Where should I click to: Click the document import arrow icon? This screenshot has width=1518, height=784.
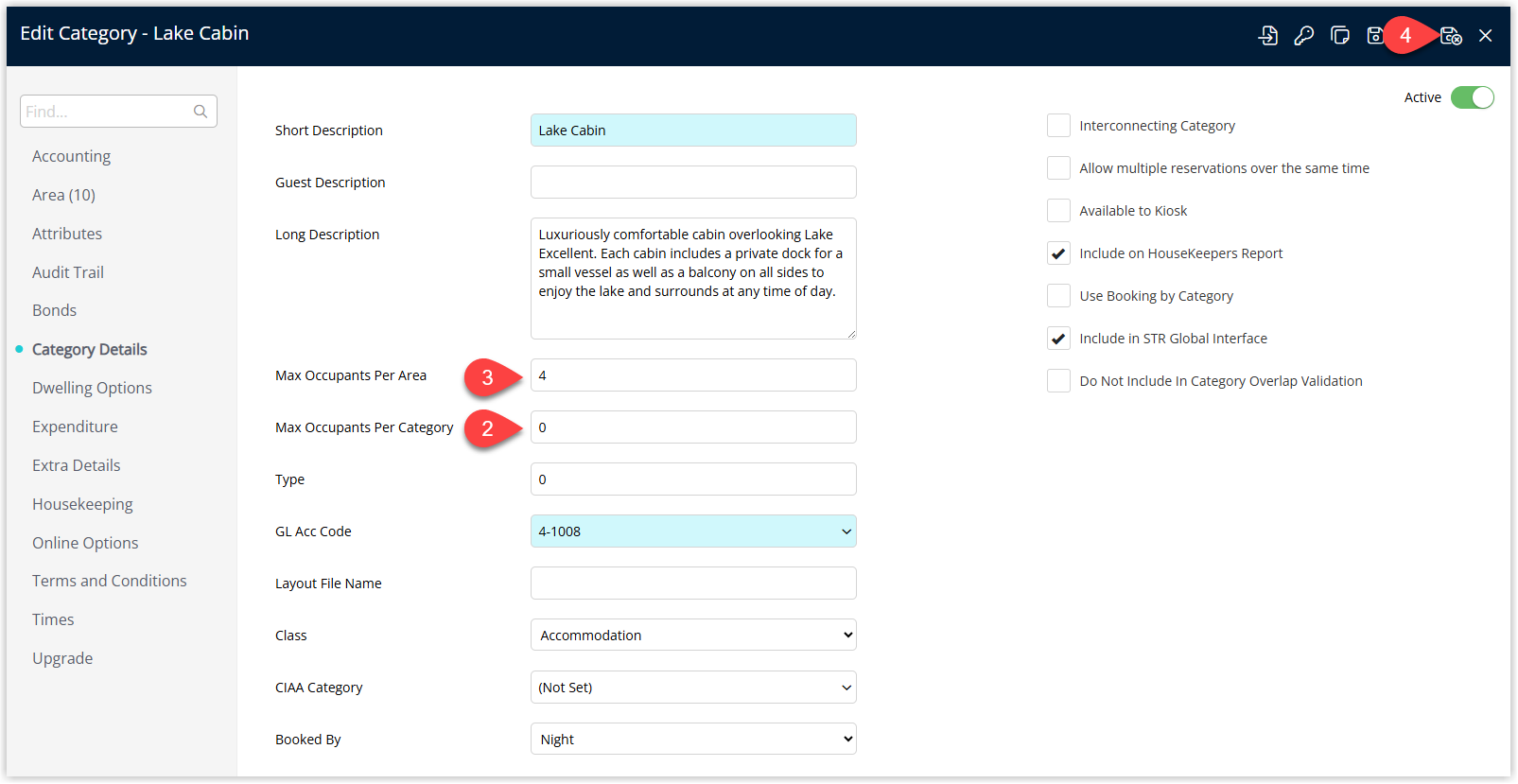coord(1268,36)
